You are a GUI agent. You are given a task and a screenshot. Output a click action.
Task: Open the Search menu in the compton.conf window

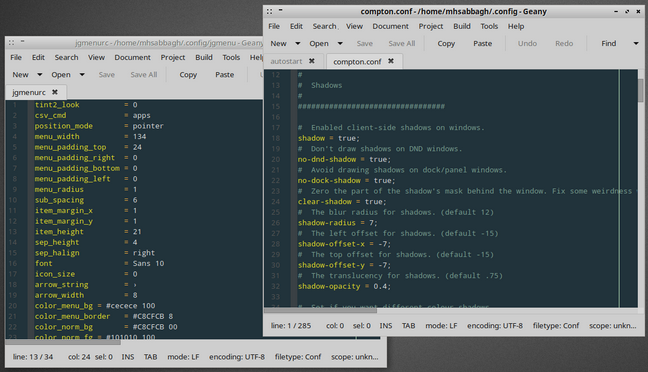pyautogui.click(x=324, y=26)
